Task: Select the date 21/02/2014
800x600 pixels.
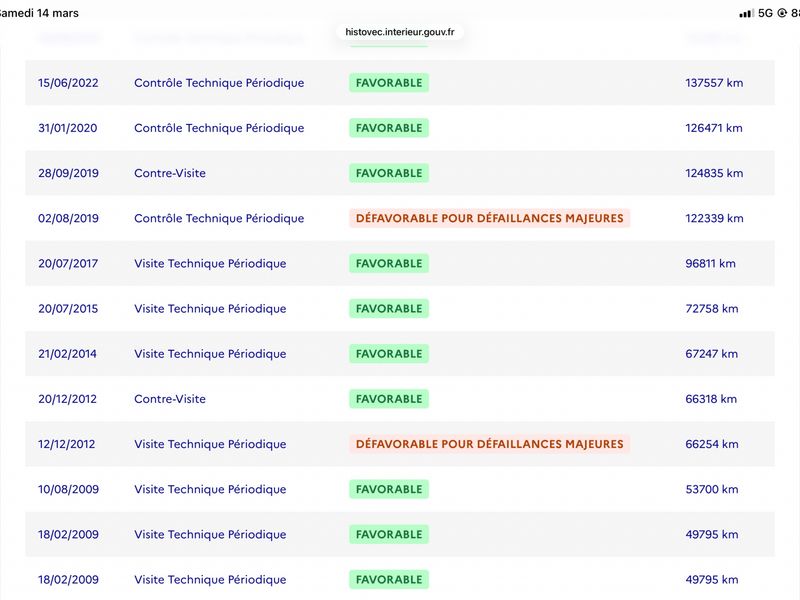Action: pyautogui.click(x=67, y=354)
